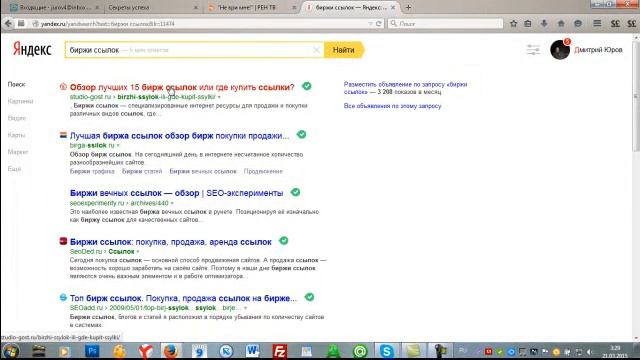Image resolution: width=640 pixels, height=360 pixels.
Task: Open Mail.ru Agent from the taskbar
Action: coord(360,351)
